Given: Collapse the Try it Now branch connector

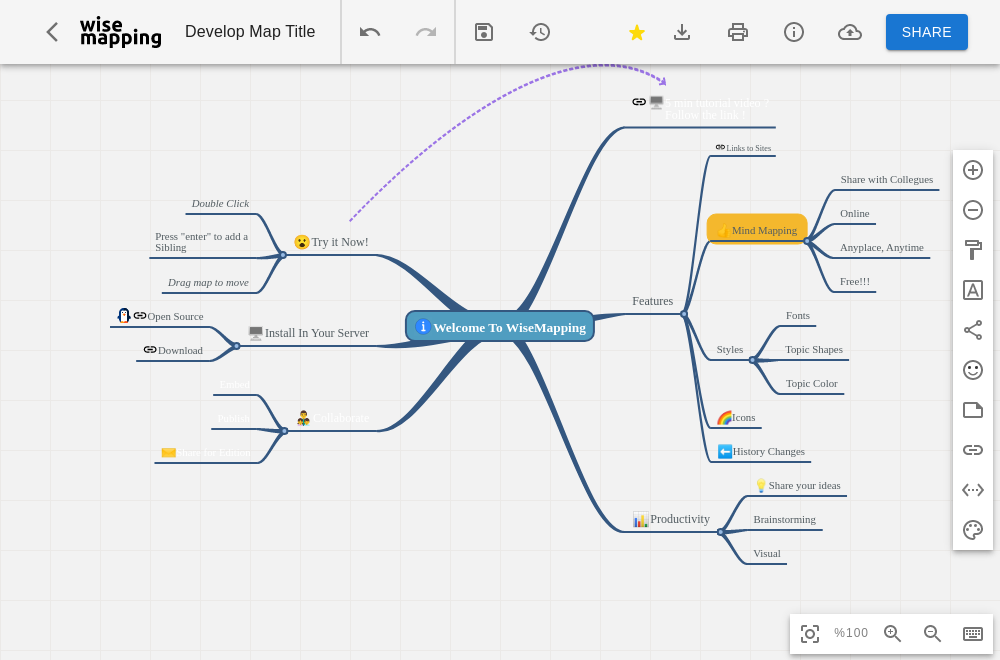Looking at the screenshot, I should pyautogui.click(x=283, y=255).
